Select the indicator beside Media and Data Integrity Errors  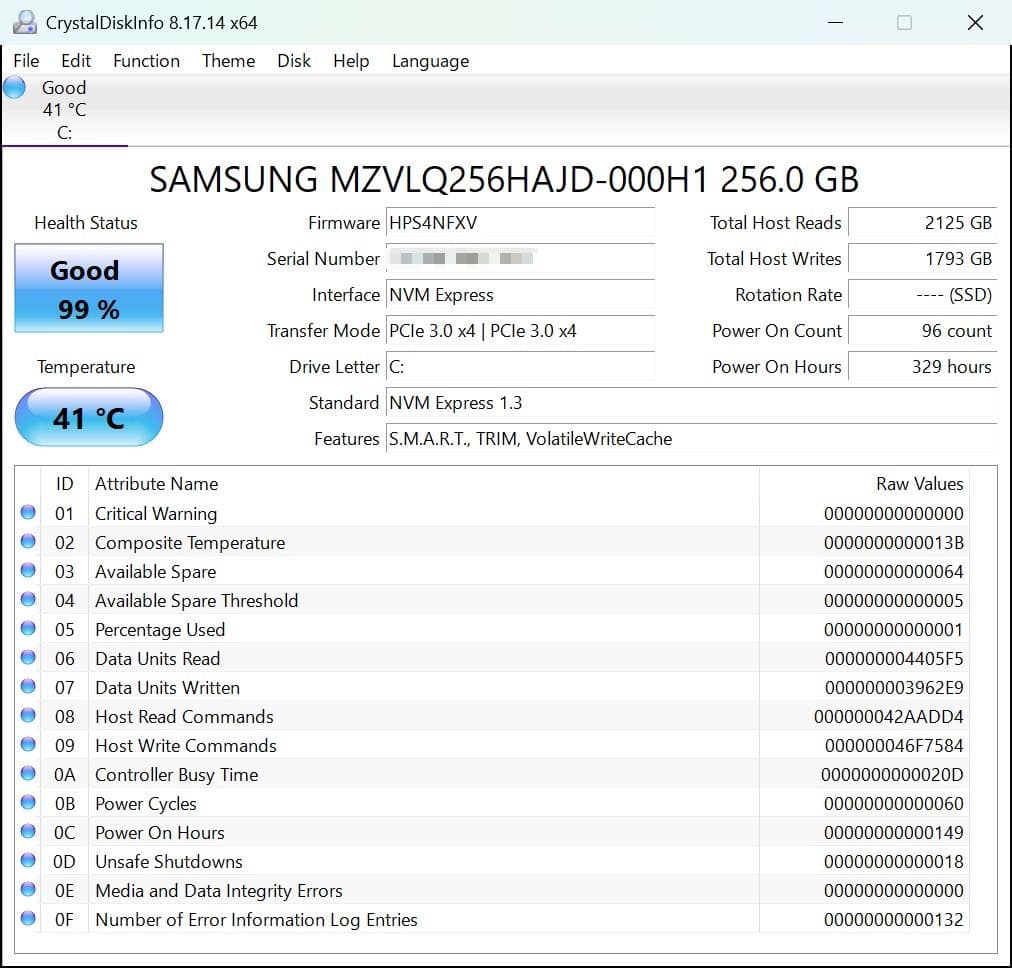(28, 890)
